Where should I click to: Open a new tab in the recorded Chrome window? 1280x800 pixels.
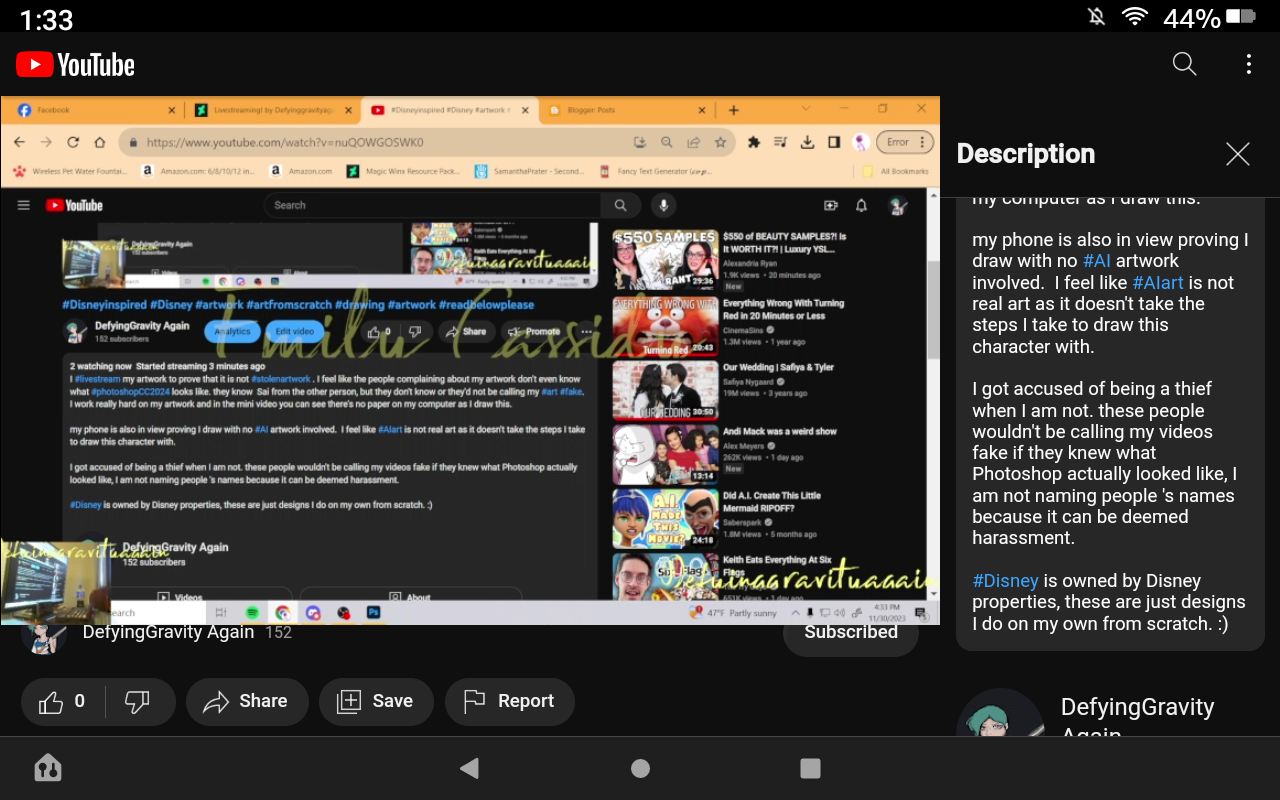pos(733,110)
